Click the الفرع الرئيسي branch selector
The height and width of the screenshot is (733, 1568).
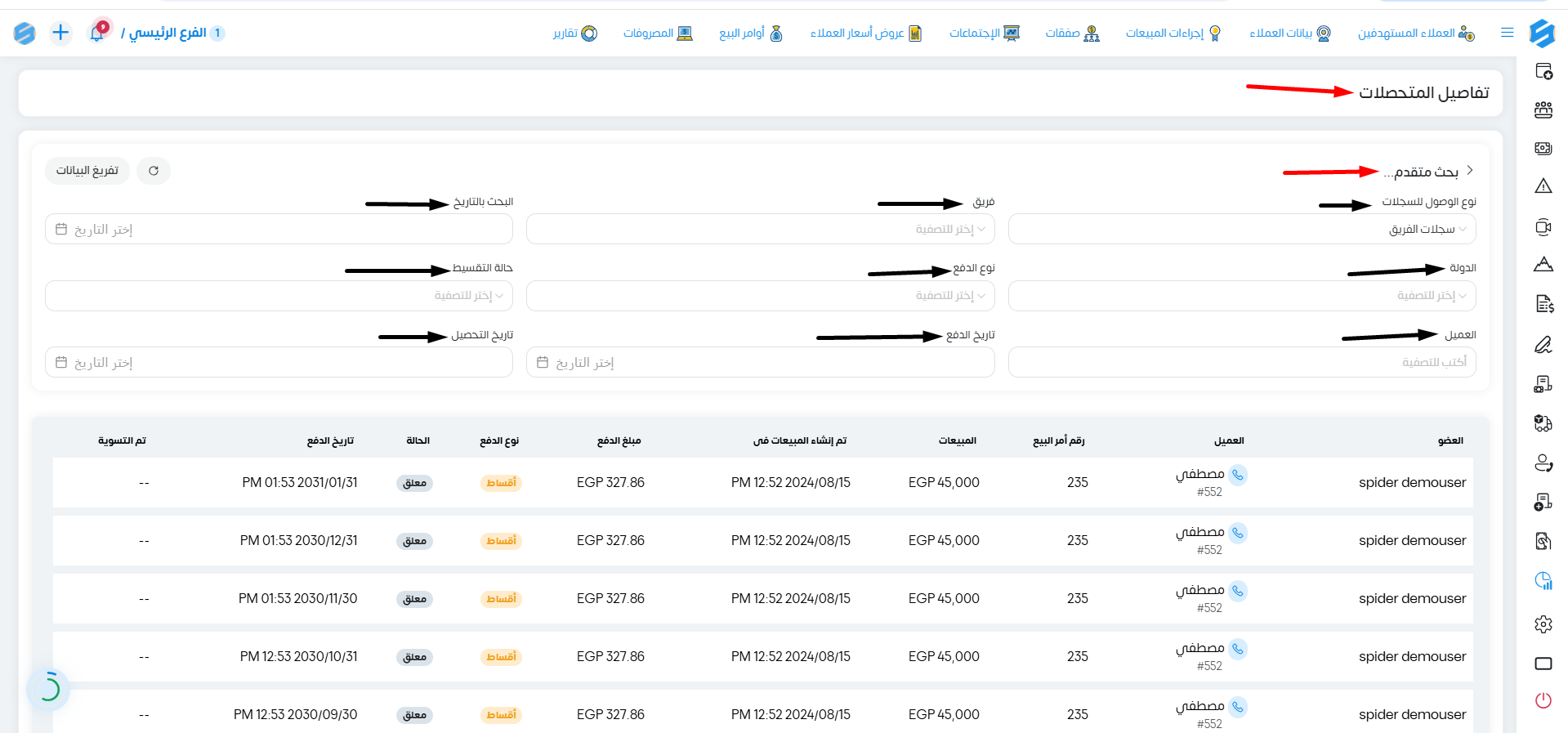point(173,33)
